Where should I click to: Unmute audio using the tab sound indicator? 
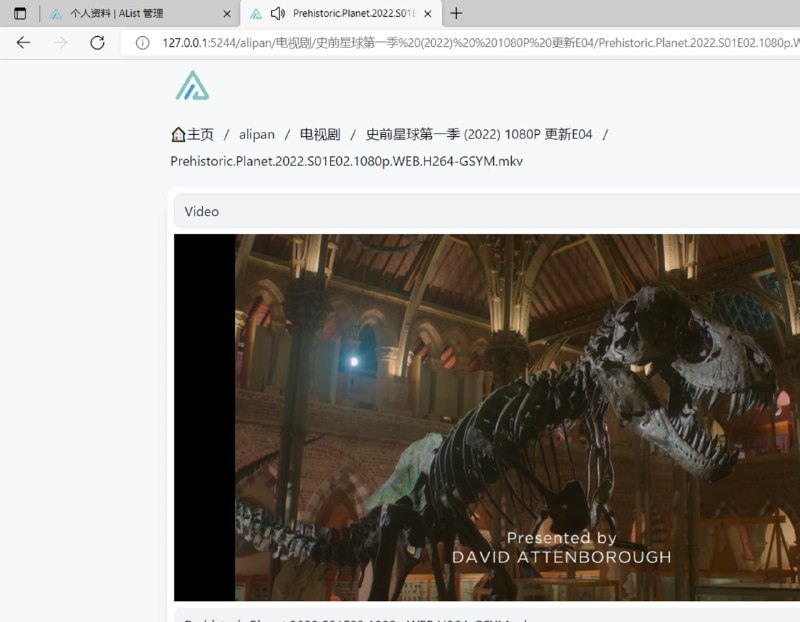click(277, 13)
